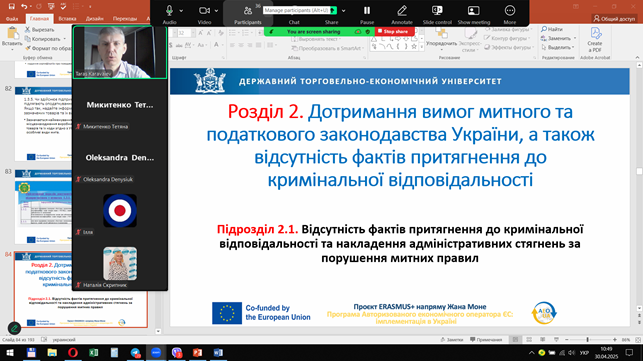Switch to Reading view icon
The width and height of the screenshot is (643, 361).
tap(543, 339)
